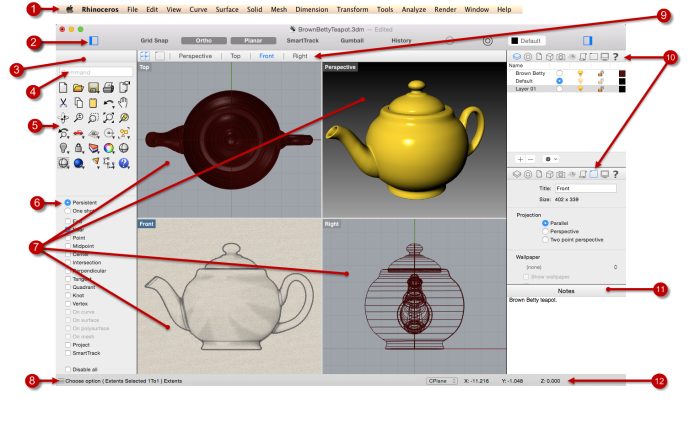This screenshot has height=428, width=700.
Task: Enable the Midpoint osnap checkbox
Action: tap(68, 246)
